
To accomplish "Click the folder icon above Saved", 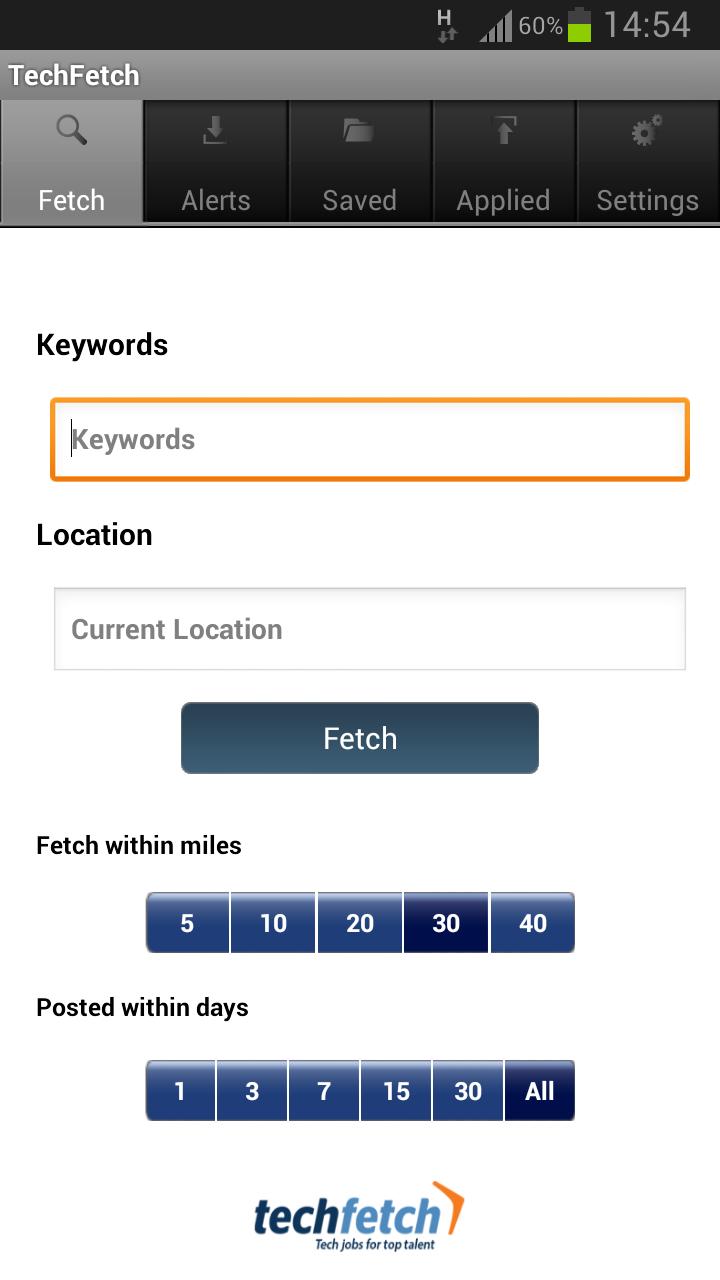I will coord(360,129).
